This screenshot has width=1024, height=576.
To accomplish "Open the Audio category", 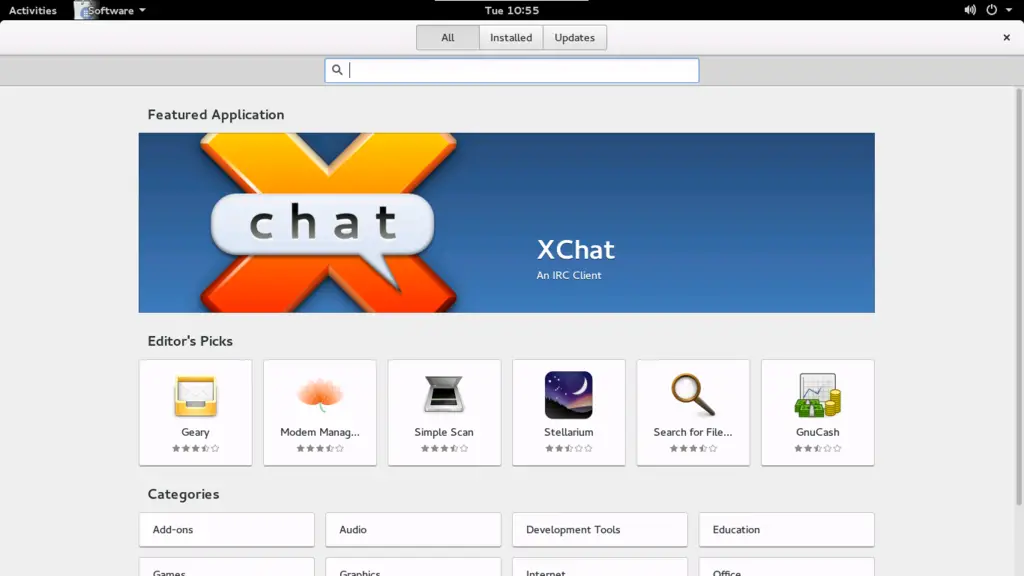I will pos(413,530).
